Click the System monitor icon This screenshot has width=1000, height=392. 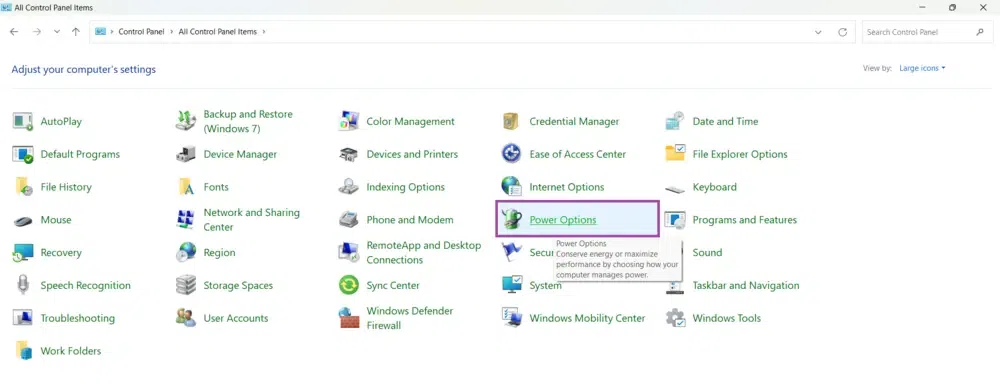point(511,285)
